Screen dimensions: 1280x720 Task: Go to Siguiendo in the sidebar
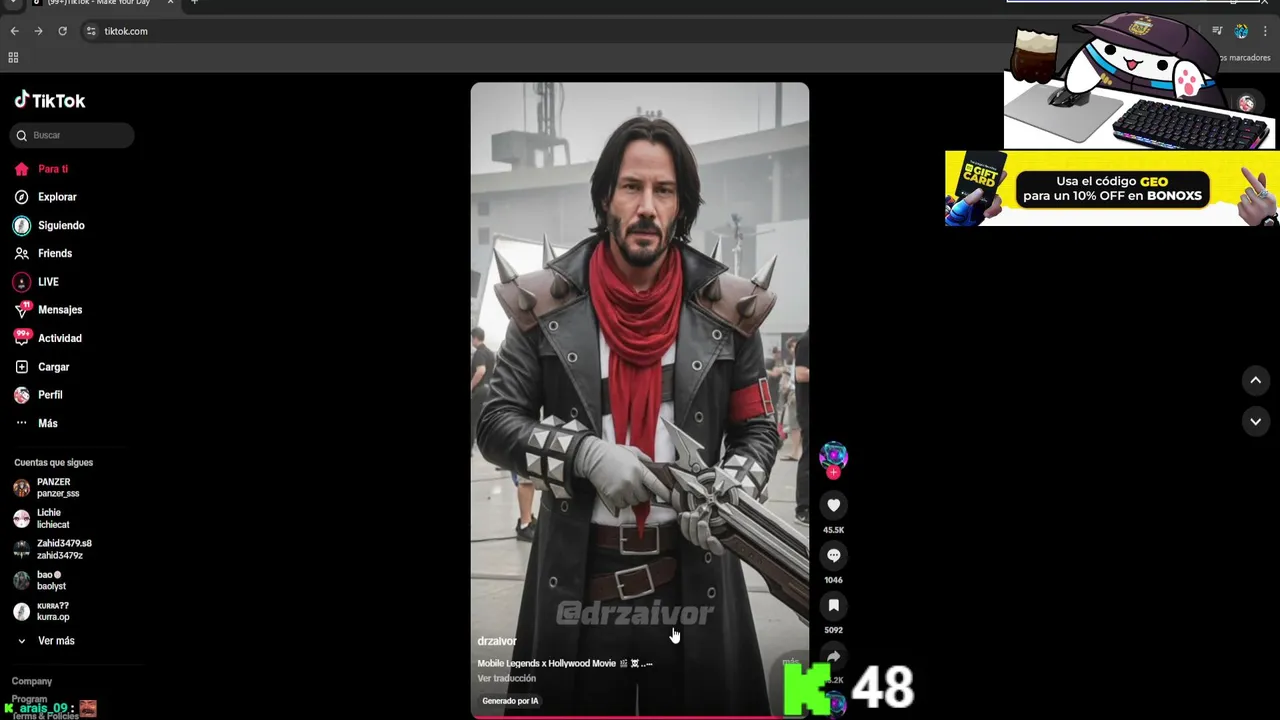[61, 226]
